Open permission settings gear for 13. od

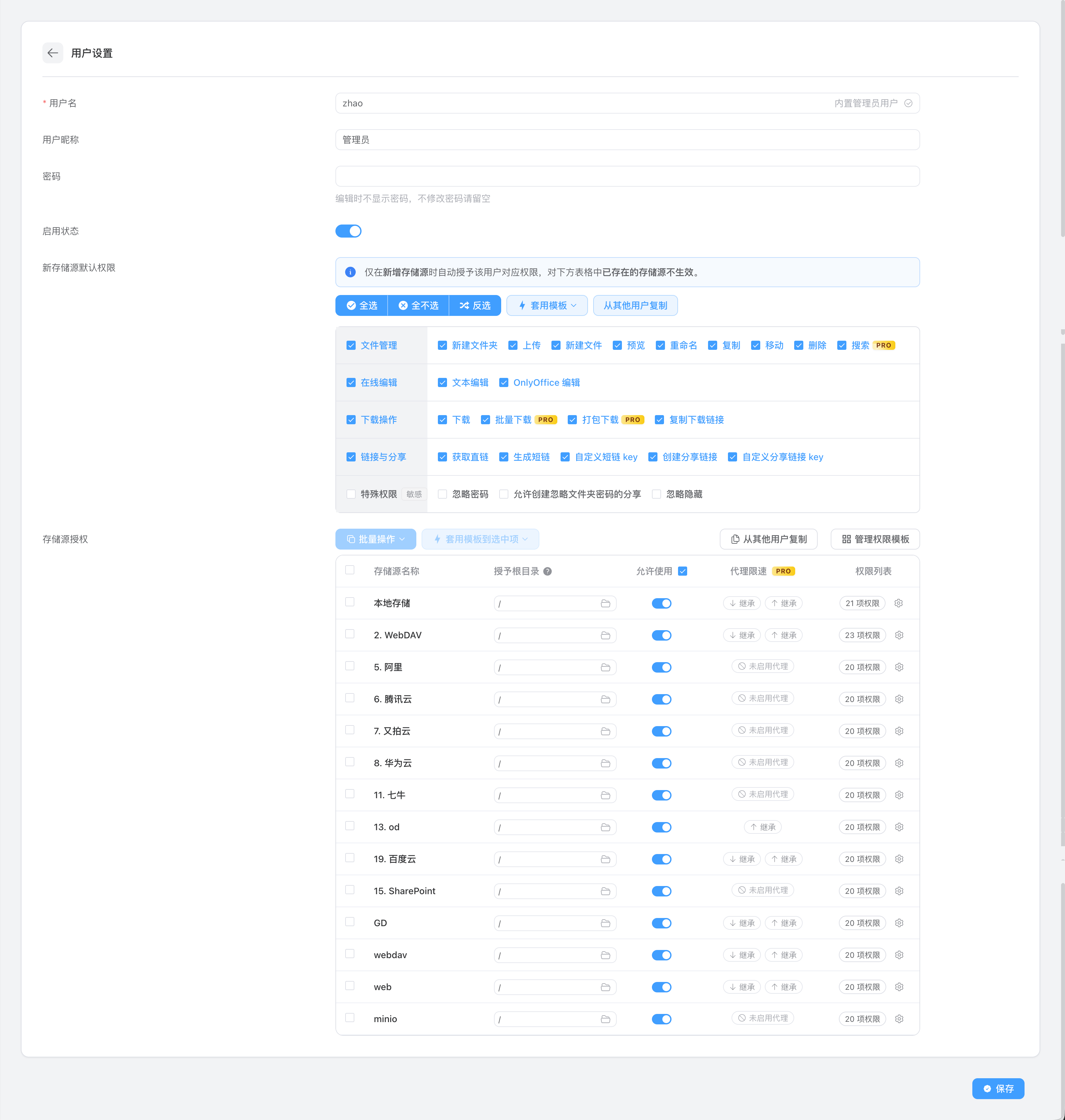(x=899, y=827)
